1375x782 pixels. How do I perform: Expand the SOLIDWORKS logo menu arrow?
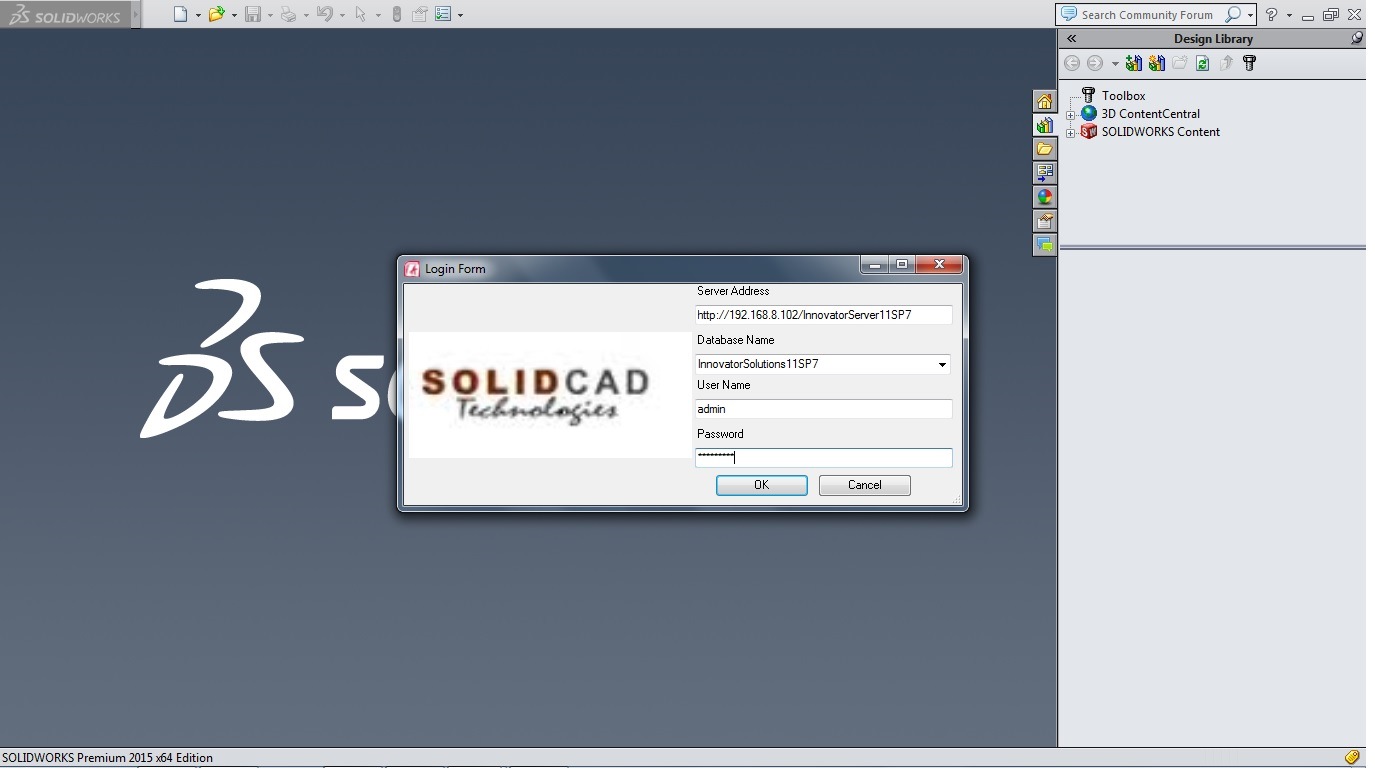click(136, 14)
